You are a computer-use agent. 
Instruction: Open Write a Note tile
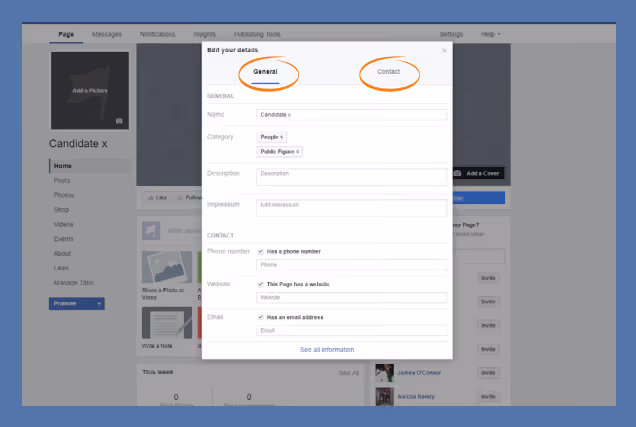(x=167, y=328)
